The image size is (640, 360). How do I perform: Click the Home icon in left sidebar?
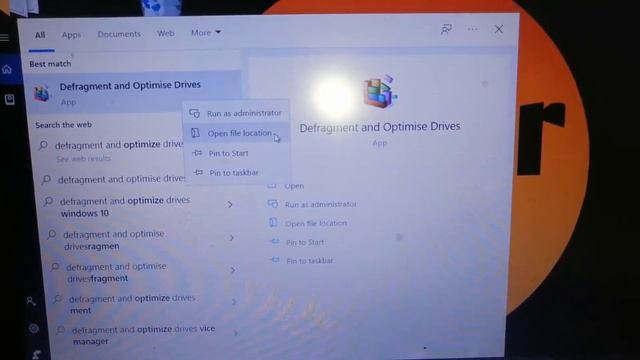pyautogui.click(x=7, y=69)
